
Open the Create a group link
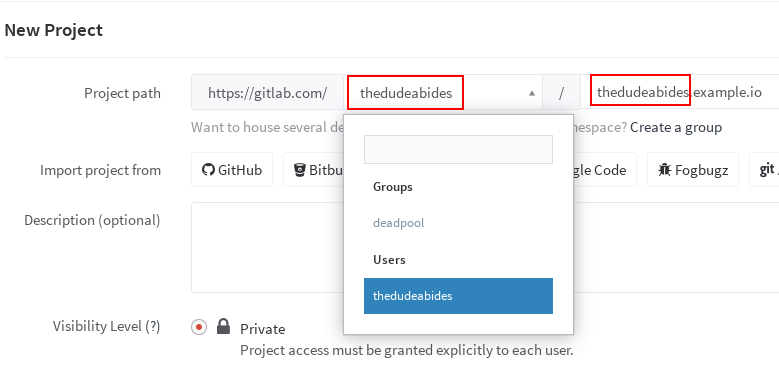point(676,128)
